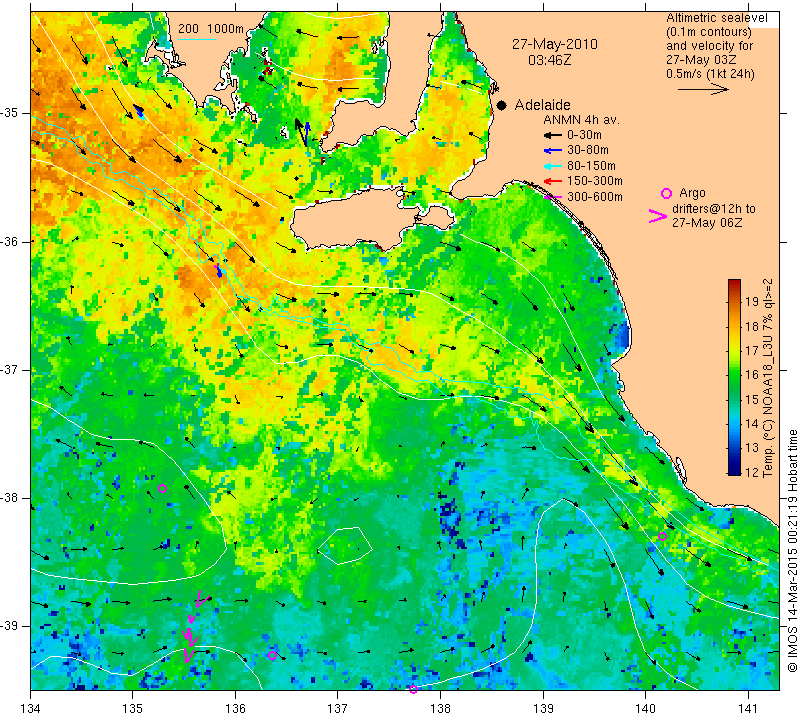Click the '12' colorbar tick label
800x720 pixels.
click(x=752, y=473)
